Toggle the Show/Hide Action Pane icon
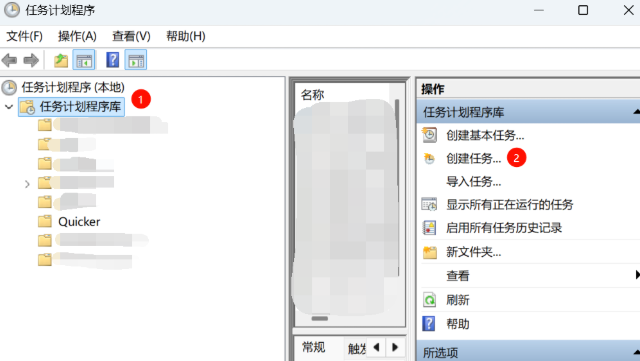 136,60
